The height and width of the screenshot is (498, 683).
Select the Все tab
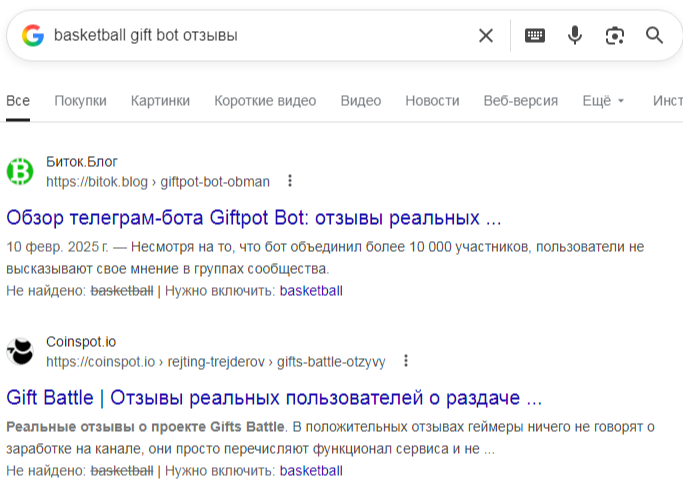[x=18, y=101]
